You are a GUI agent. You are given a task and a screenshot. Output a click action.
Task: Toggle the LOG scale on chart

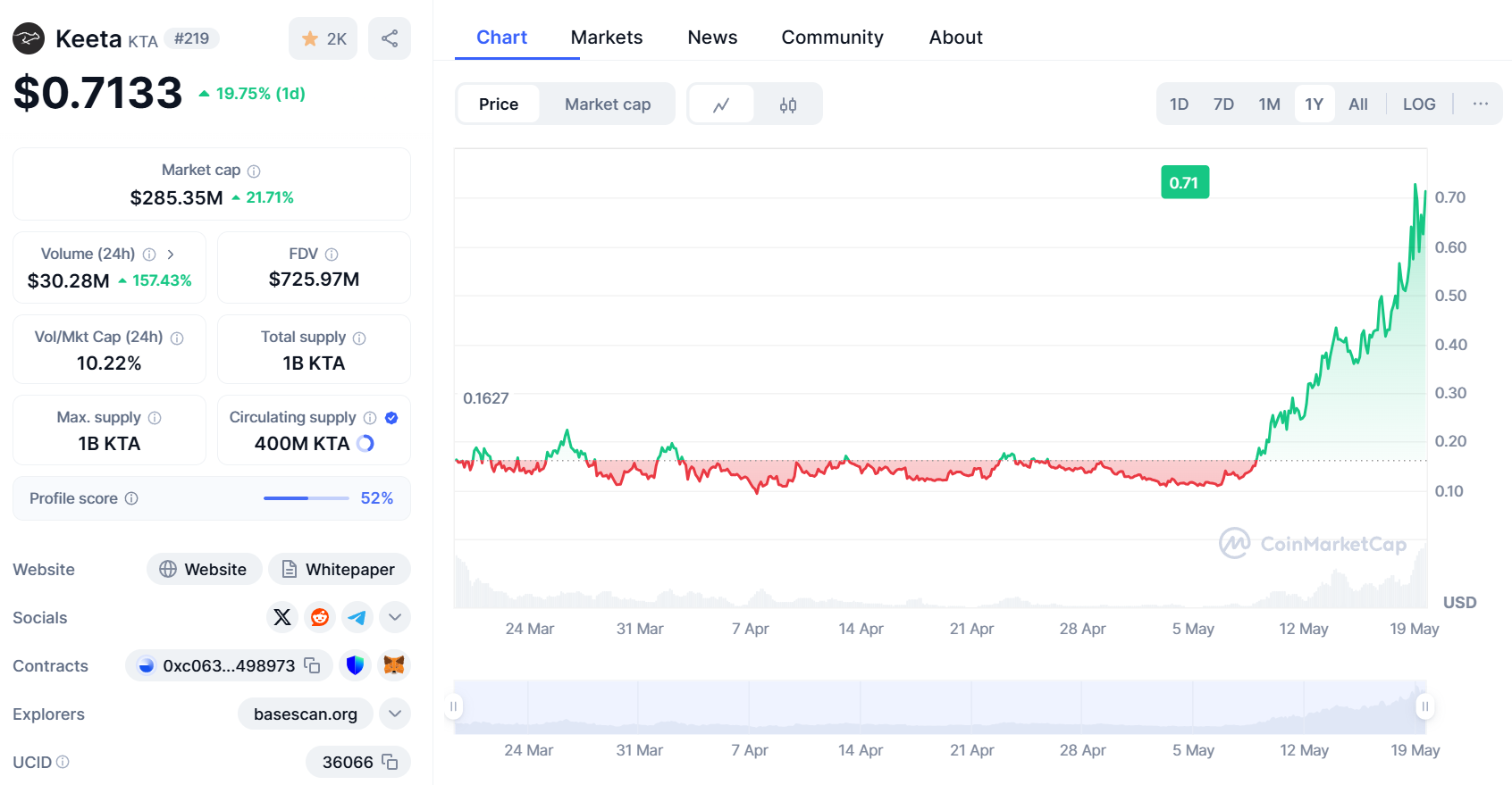(x=1418, y=104)
